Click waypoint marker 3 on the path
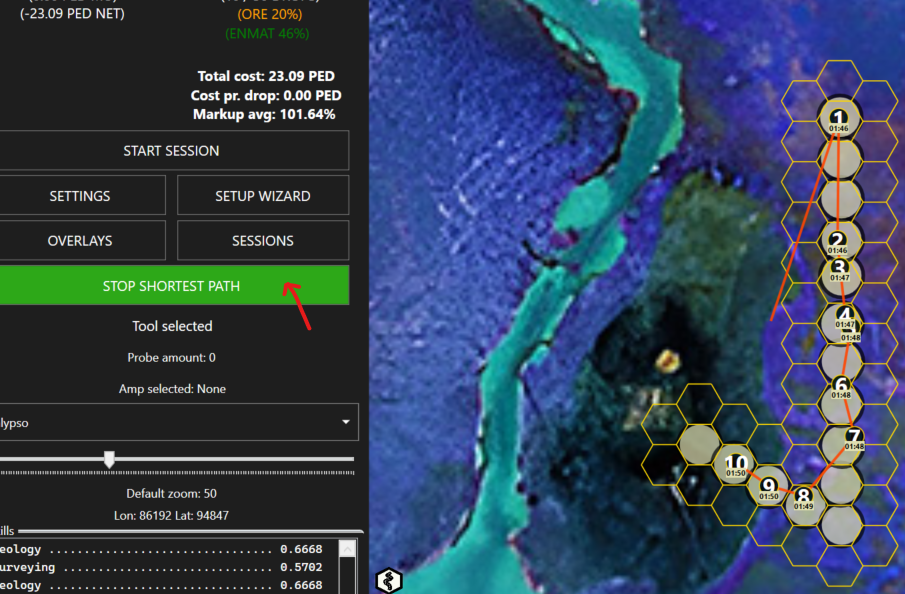905x594 pixels. tap(840, 270)
